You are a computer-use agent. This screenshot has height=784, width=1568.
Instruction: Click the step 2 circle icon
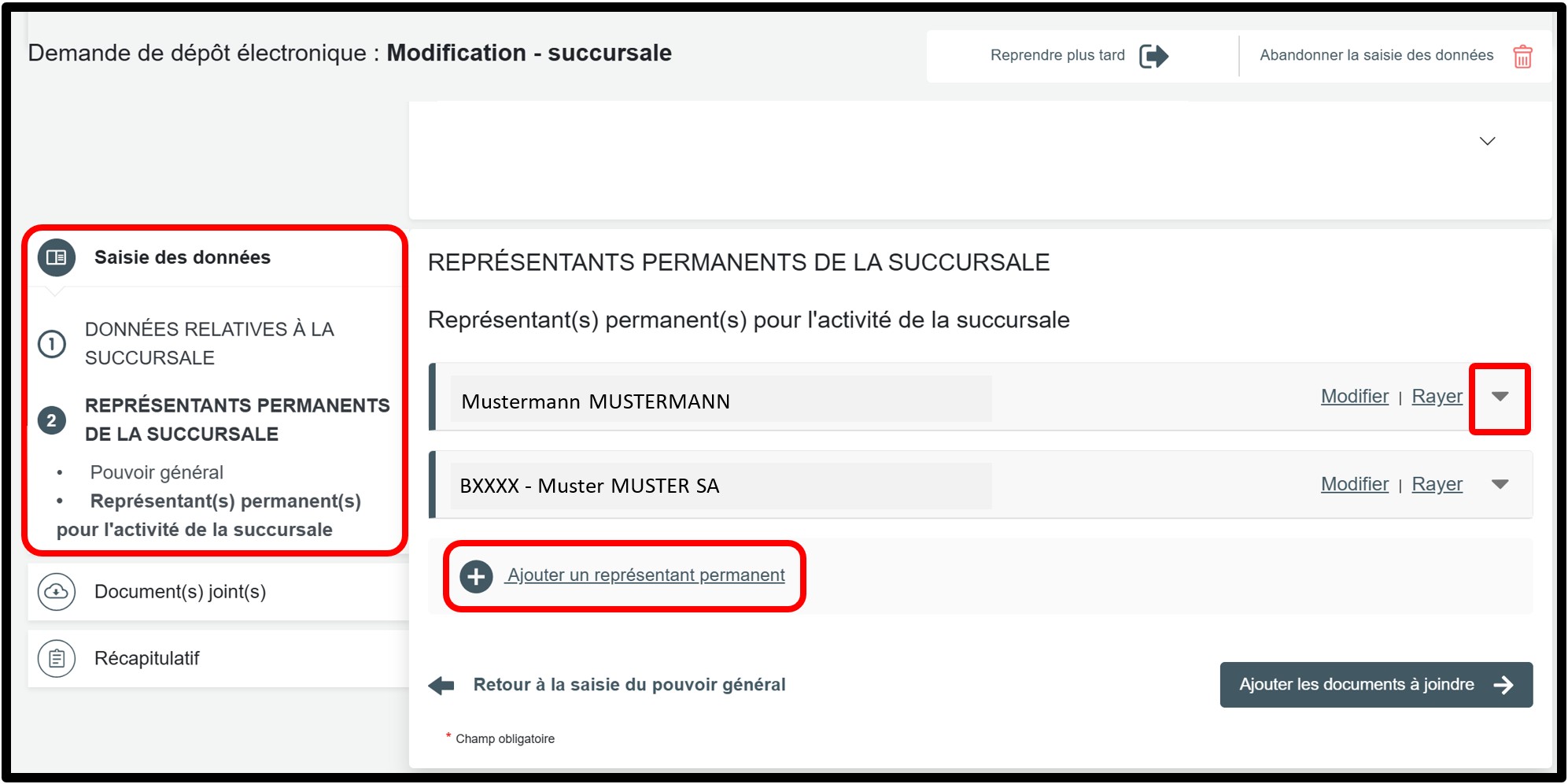(52, 420)
